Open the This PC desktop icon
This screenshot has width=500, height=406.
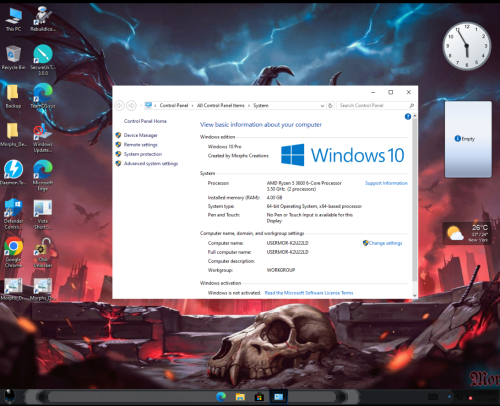[x=13, y=19]
